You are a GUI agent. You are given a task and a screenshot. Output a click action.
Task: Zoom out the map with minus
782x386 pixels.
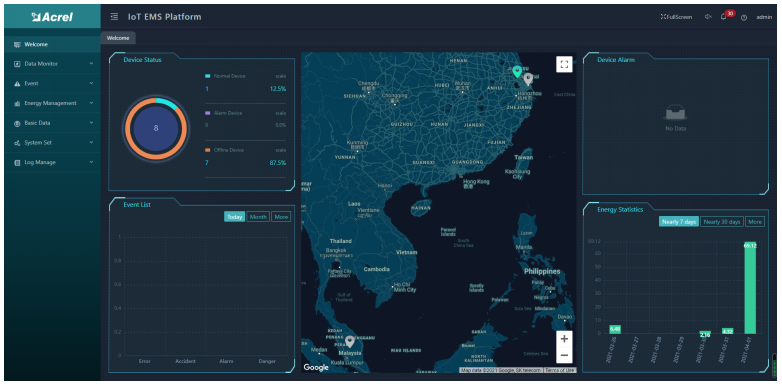click(x=564, y=355)
